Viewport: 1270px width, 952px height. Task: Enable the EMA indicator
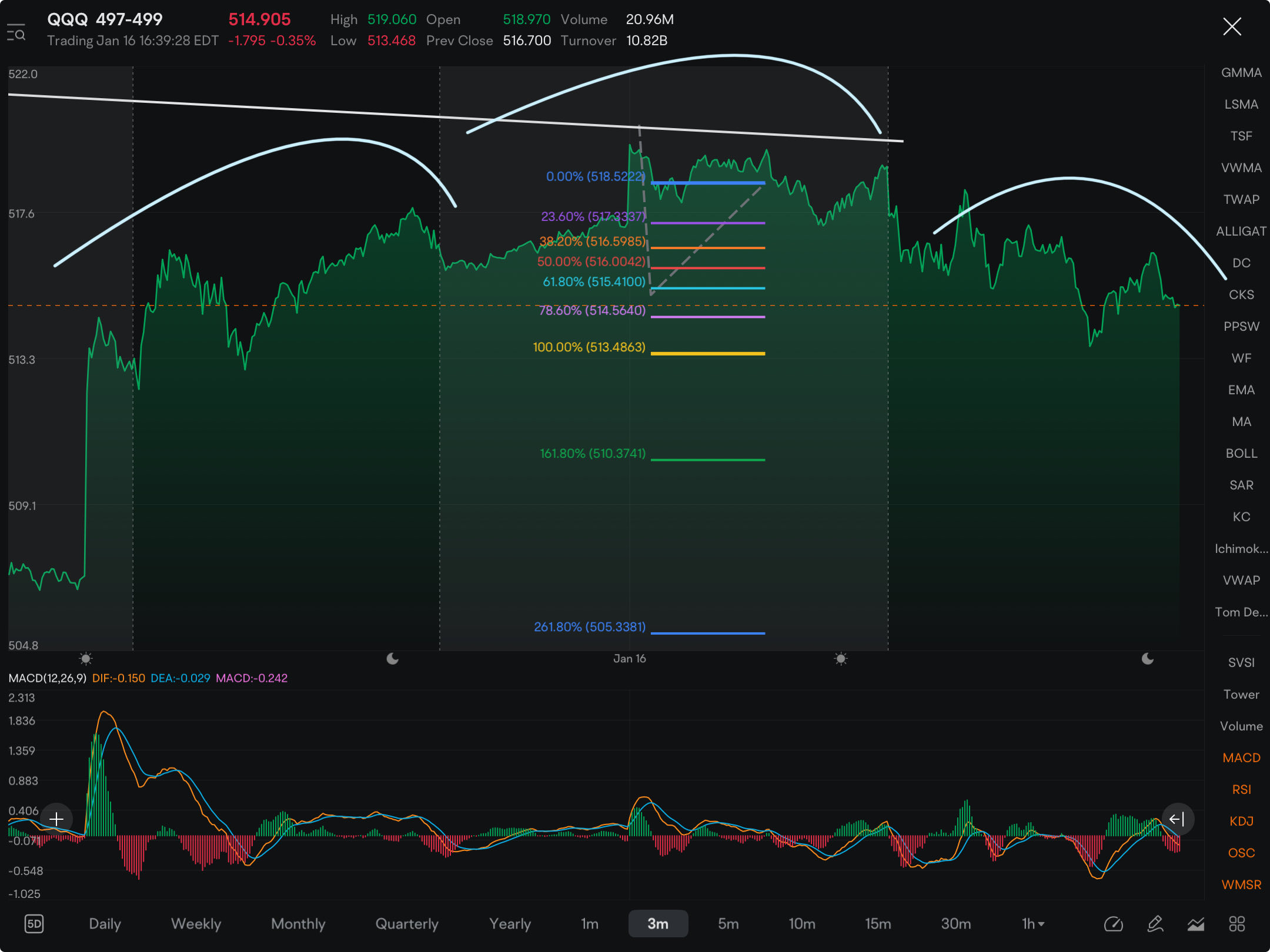click(1241, 390)
